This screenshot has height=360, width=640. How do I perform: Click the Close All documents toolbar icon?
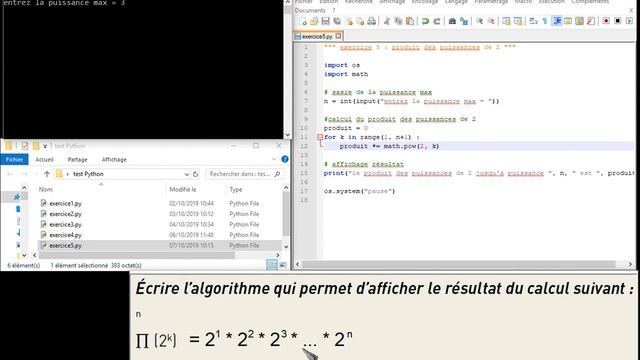tap(360, 21)
